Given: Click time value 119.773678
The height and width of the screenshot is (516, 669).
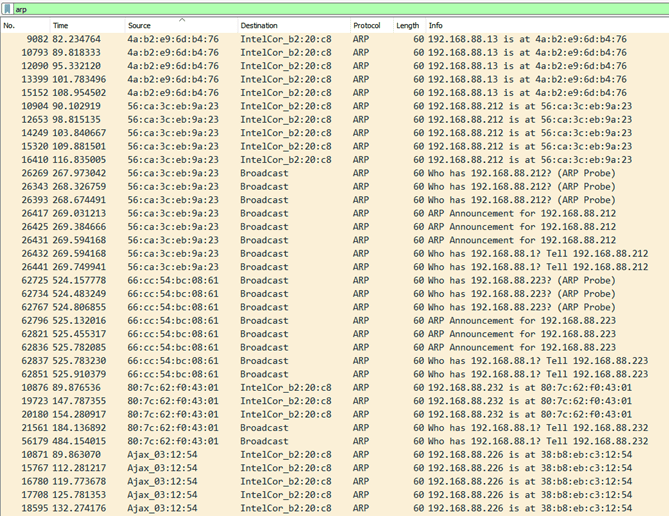Looking at the screenshot, I should point(79,481).
